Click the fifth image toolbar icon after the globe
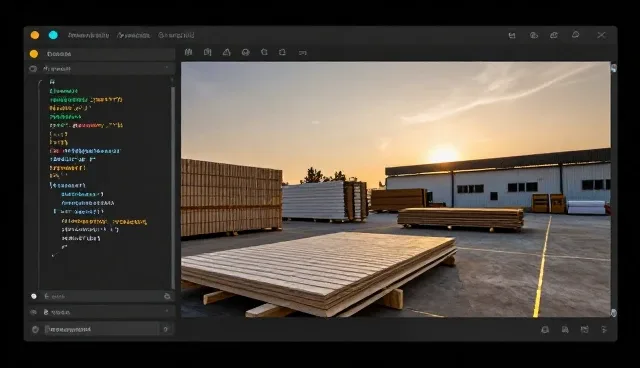 pos(264,52)
